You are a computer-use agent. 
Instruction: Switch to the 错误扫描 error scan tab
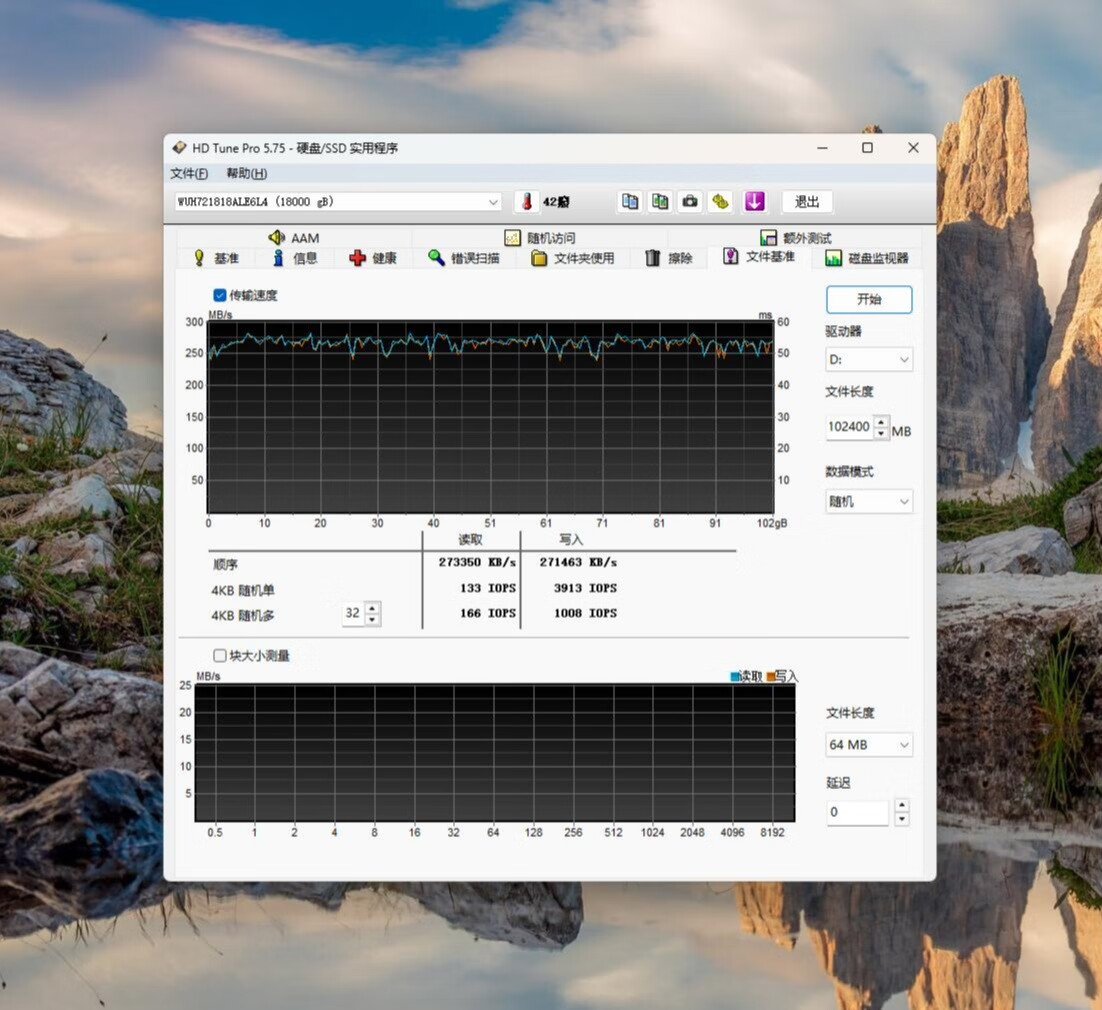[x=464, y=258]
